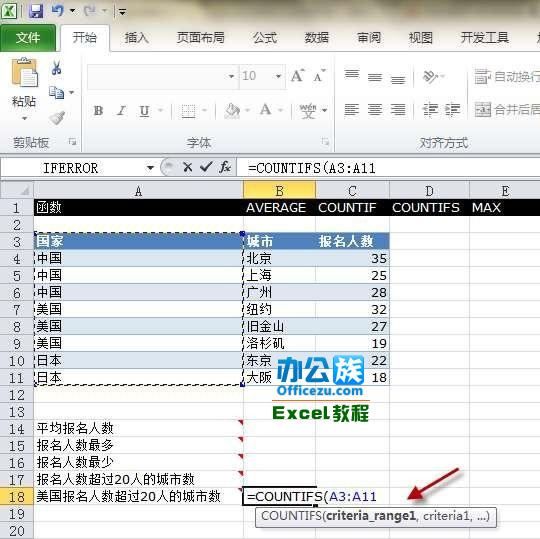Open the 字体 dialog launcher
Screen dimensions: 540x539
click(325, 142)
